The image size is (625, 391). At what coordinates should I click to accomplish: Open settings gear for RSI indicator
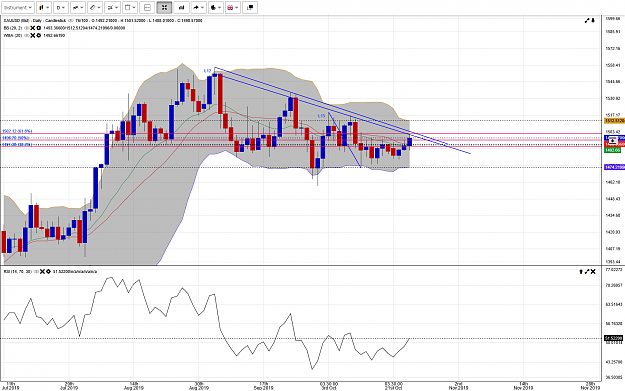click(x=48, y=271)
